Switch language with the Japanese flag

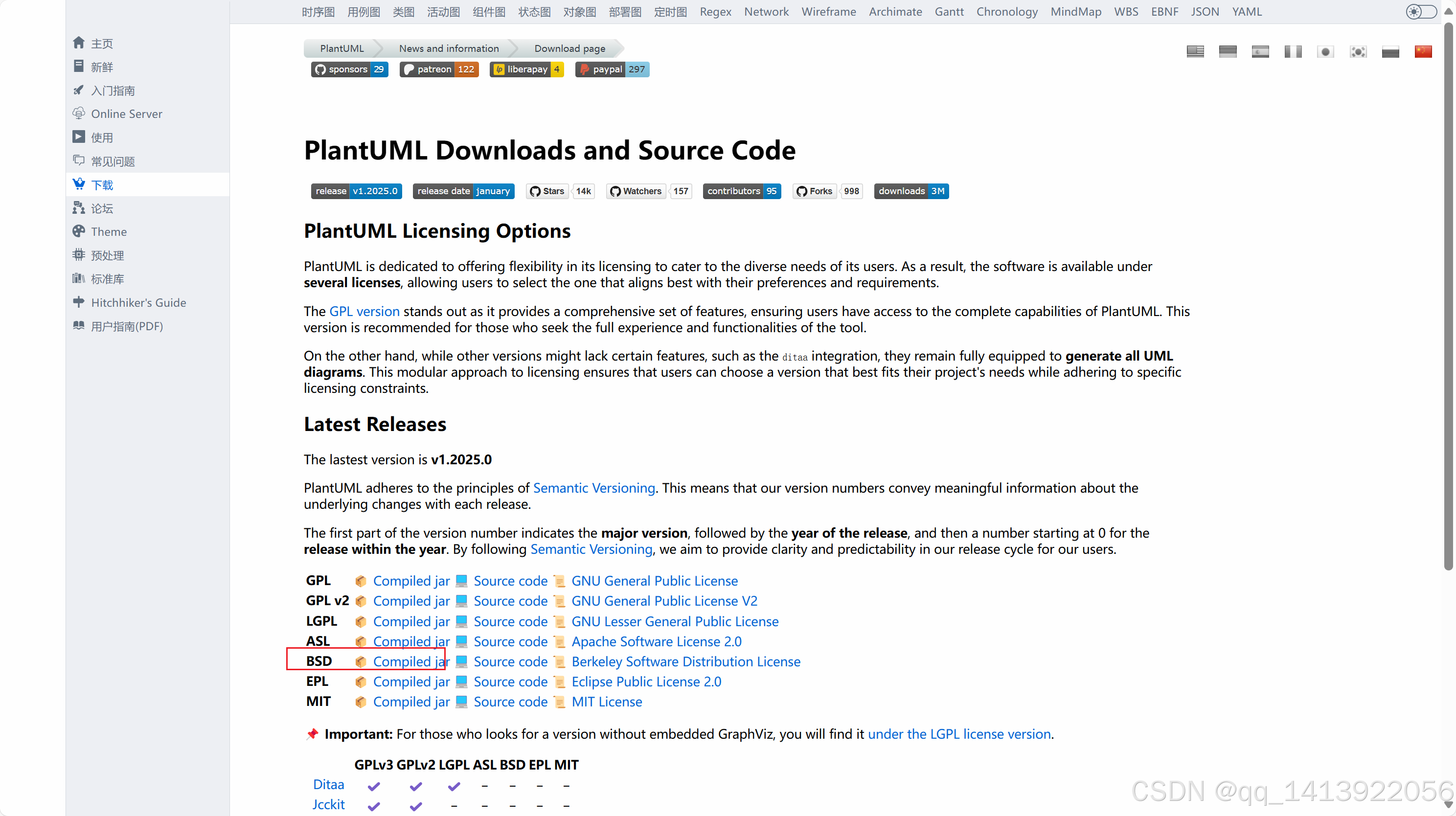coord(1325,52)
